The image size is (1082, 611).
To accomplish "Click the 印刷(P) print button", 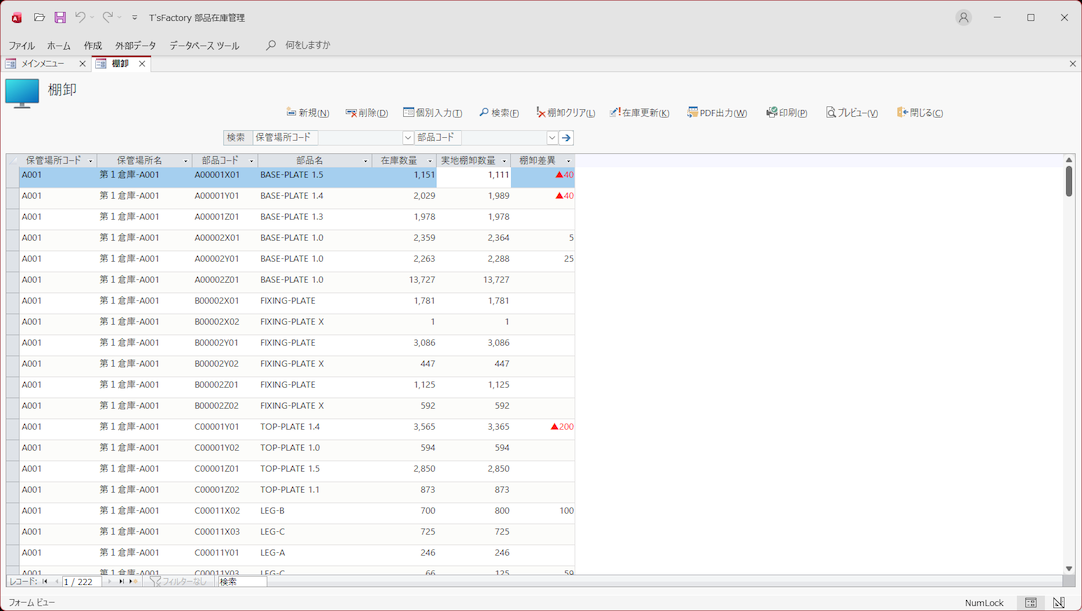I will (x=786, y=113).
